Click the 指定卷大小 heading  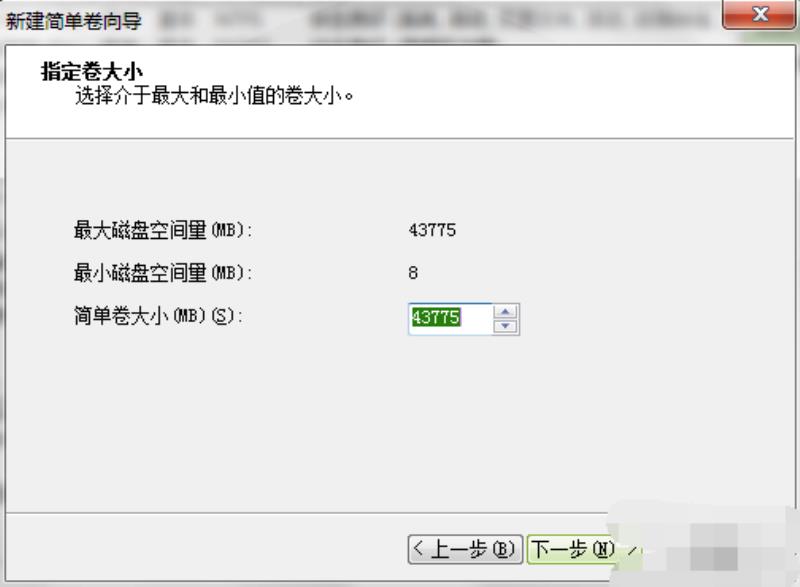point(92,71)
